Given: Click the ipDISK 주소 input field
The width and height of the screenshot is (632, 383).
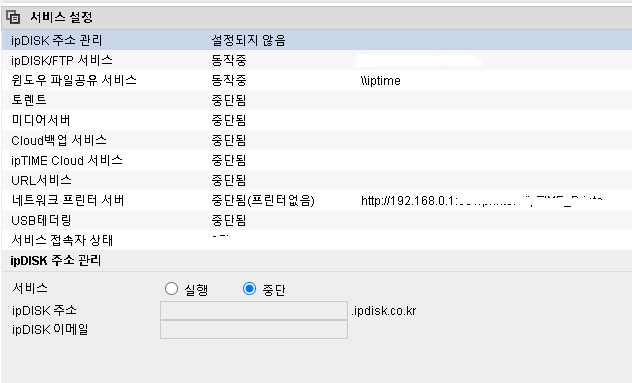Looking at the screenshot, I should click(254, 310).
